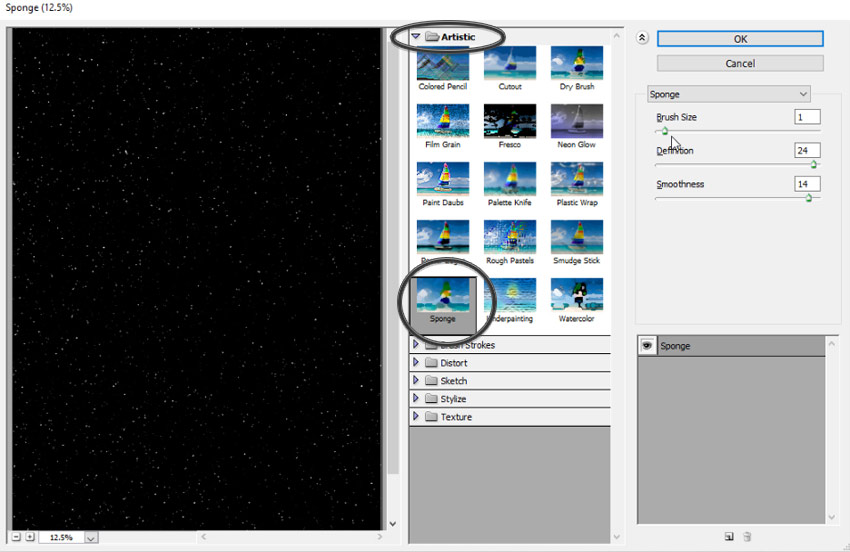Expand the Distort filter folder
This screenshot has height=552, width=850.
[416, 362]
